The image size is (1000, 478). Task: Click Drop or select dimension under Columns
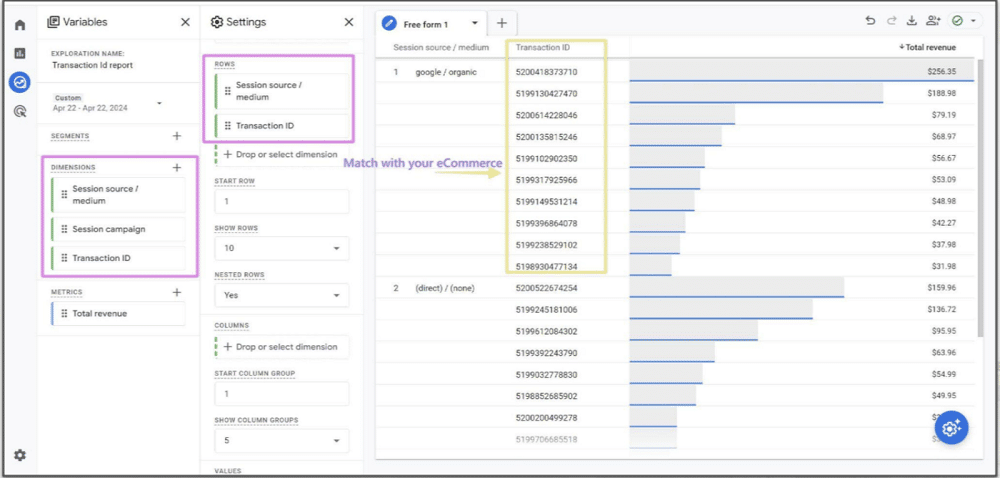(281, 347)
